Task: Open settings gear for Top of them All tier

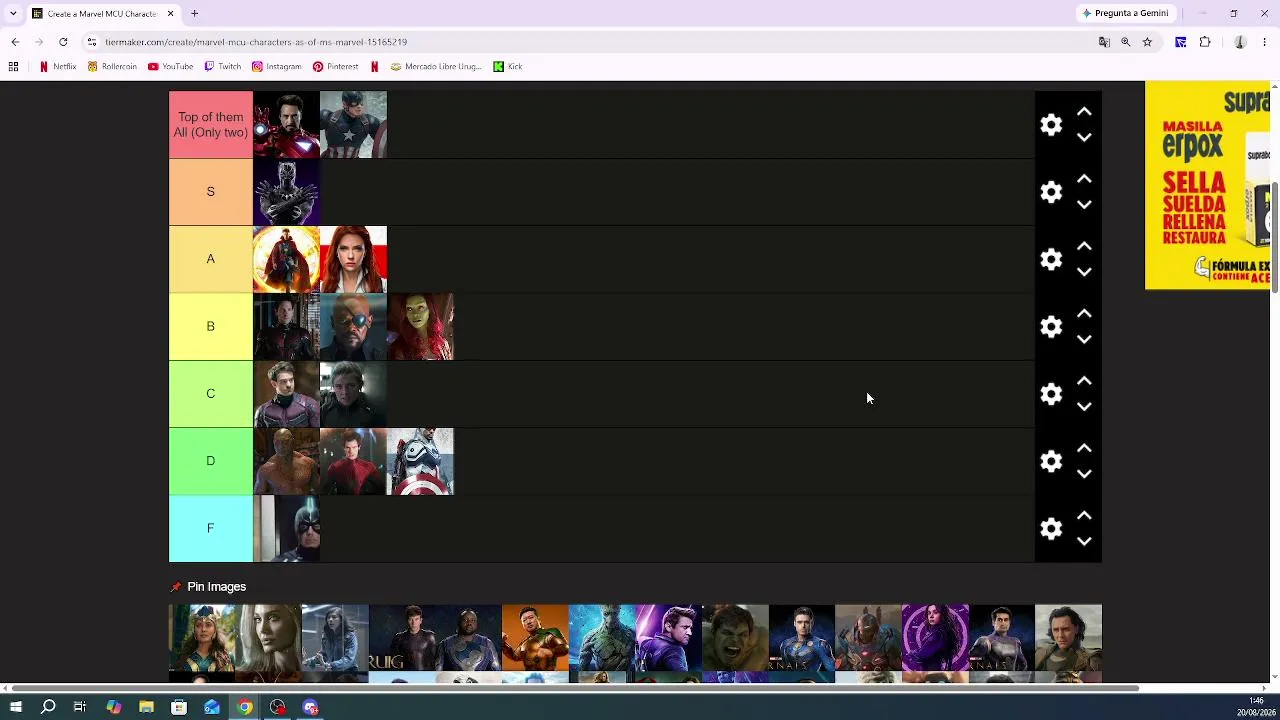Action: tap(1051, 125)
